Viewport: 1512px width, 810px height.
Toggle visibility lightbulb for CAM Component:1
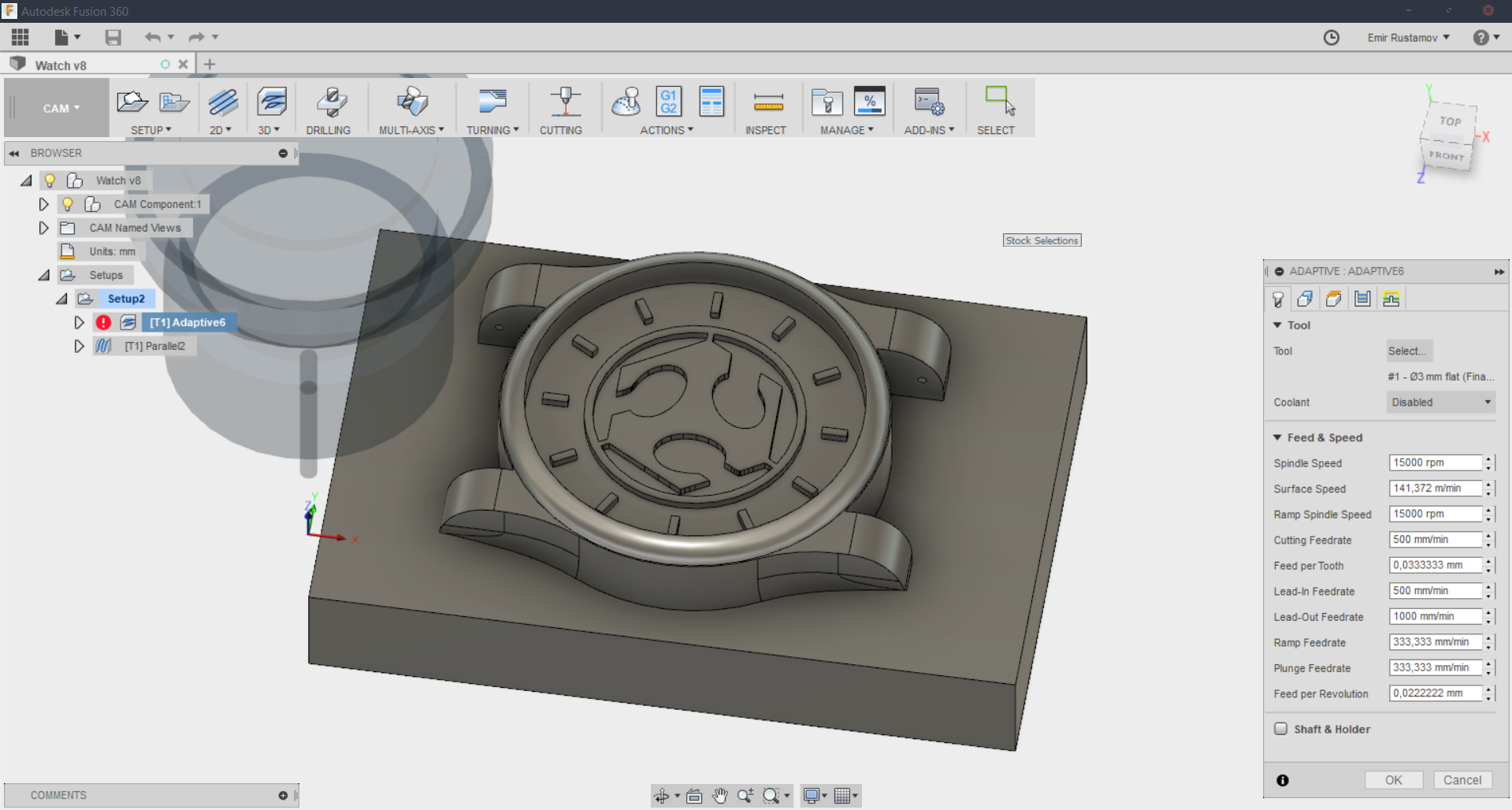[x=68, y=204]
